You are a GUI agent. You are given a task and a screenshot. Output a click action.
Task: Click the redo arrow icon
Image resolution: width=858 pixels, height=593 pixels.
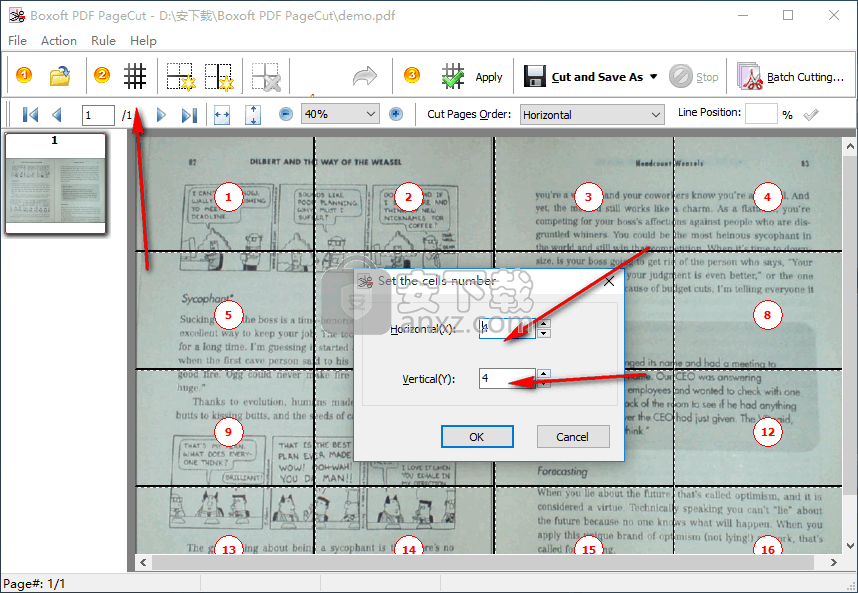pyautogui.click(x=364, y=76)
